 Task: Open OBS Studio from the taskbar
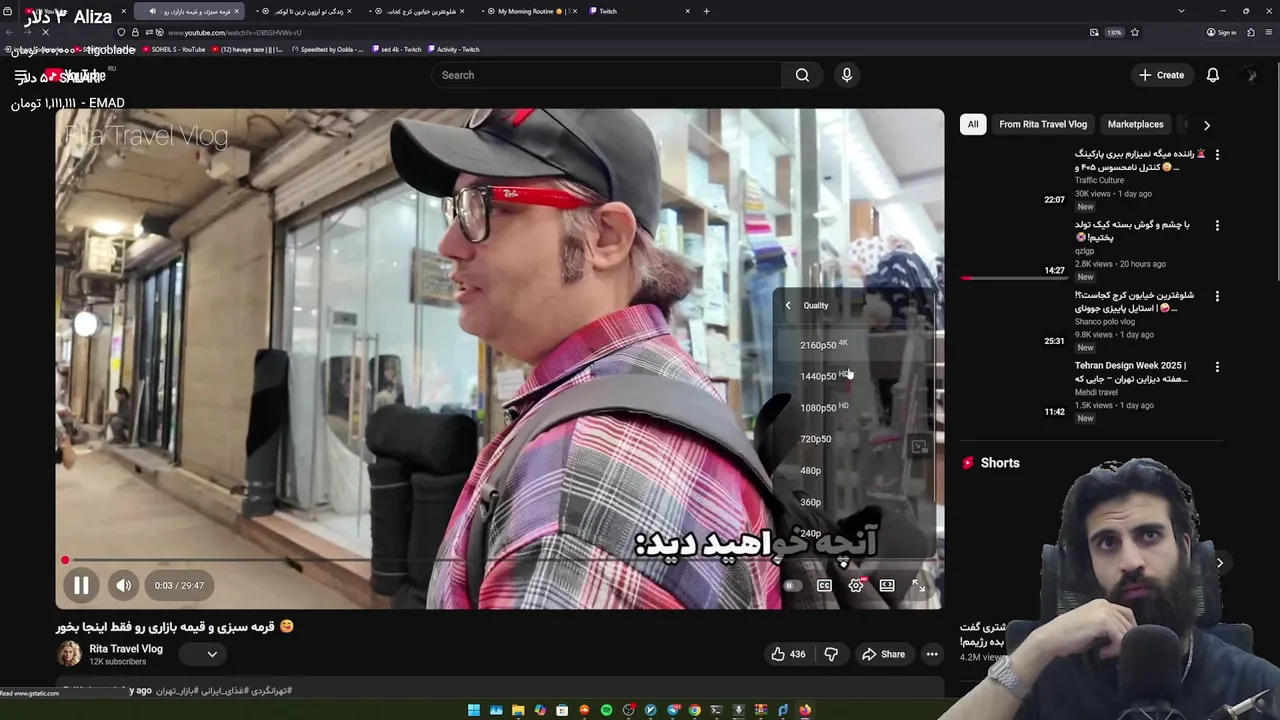coord(628,711)
